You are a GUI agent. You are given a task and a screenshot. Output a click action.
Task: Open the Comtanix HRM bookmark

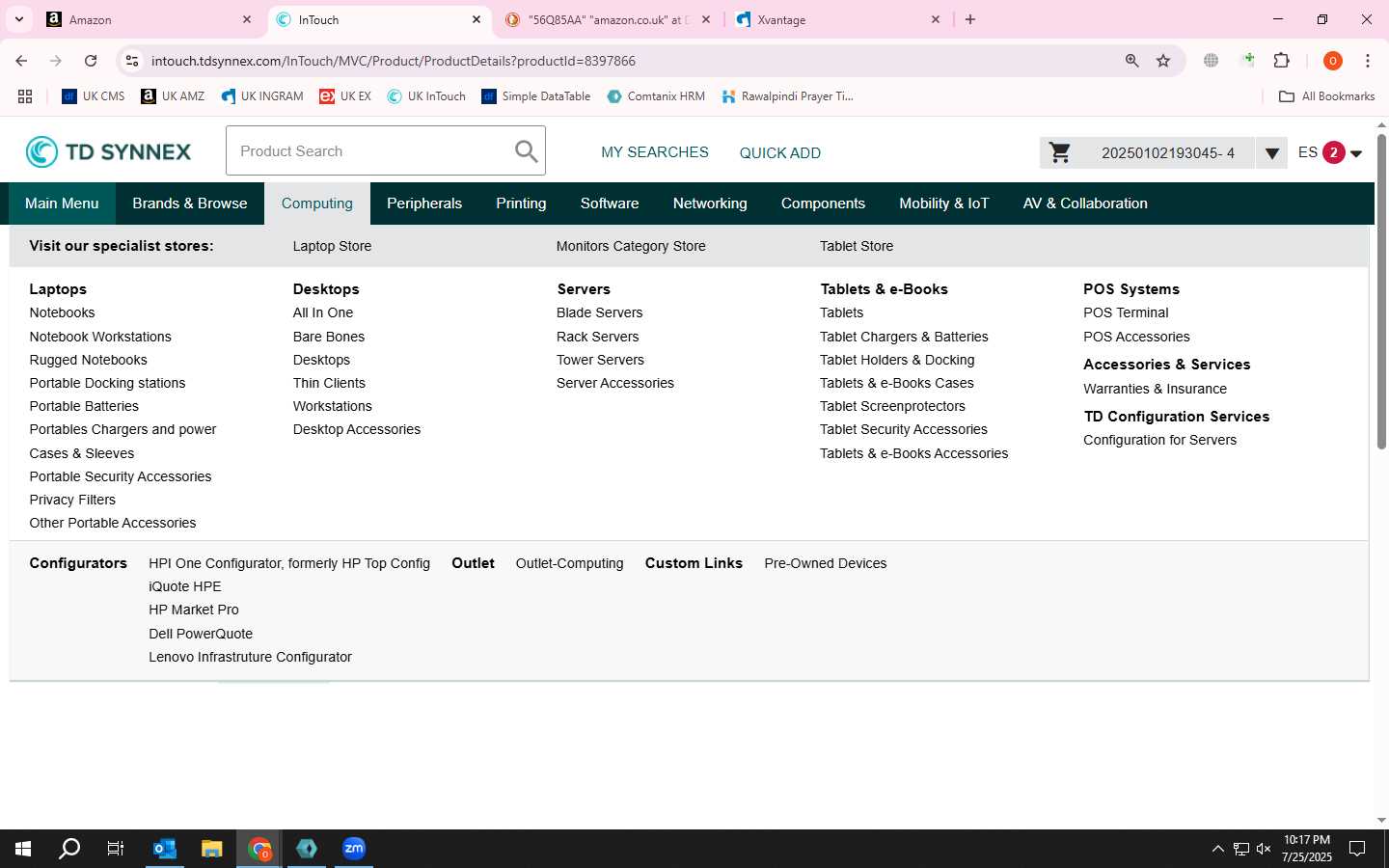[x=656, y=96]
